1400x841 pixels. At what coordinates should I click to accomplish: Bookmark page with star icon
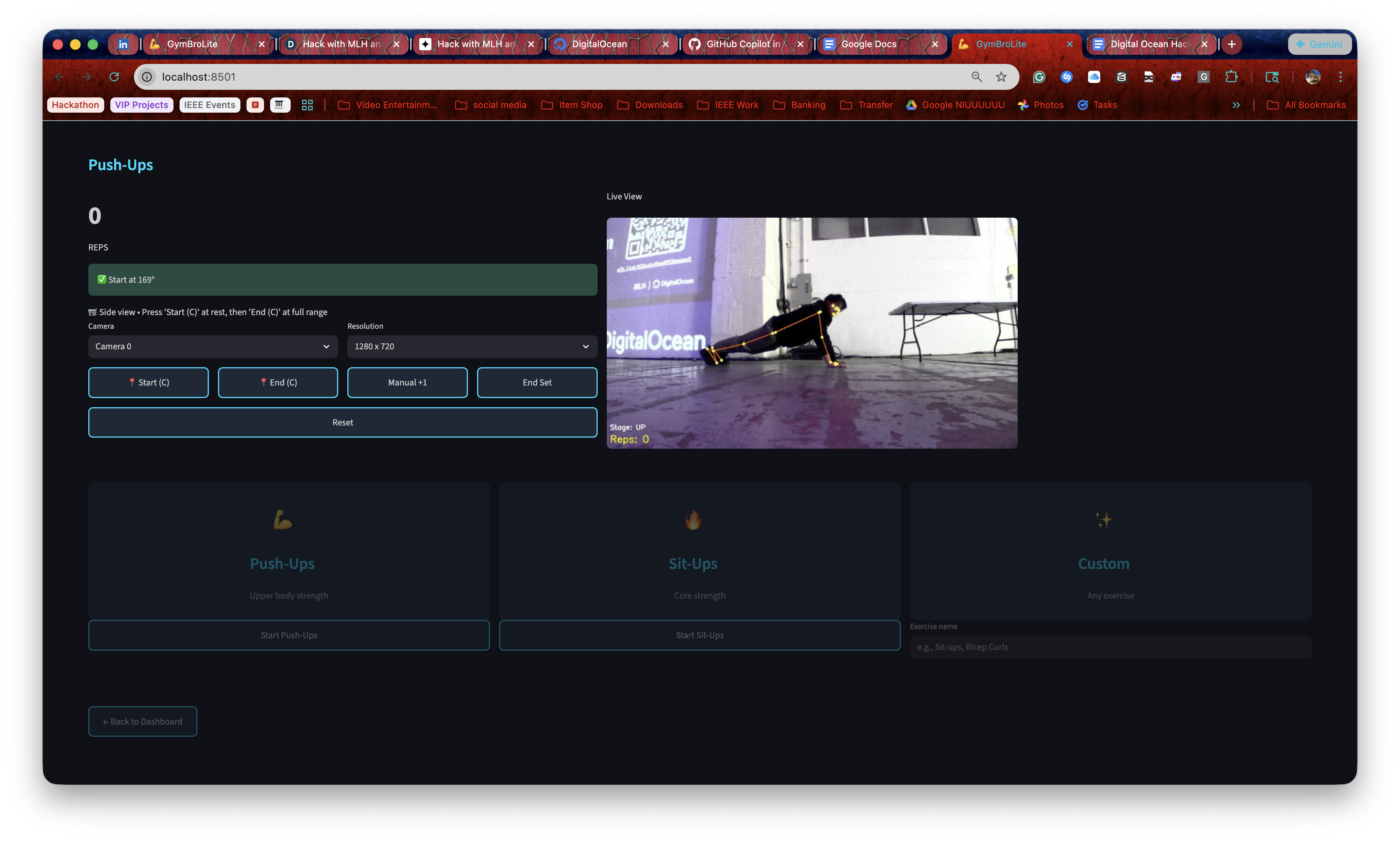(x=1001, y=76)
